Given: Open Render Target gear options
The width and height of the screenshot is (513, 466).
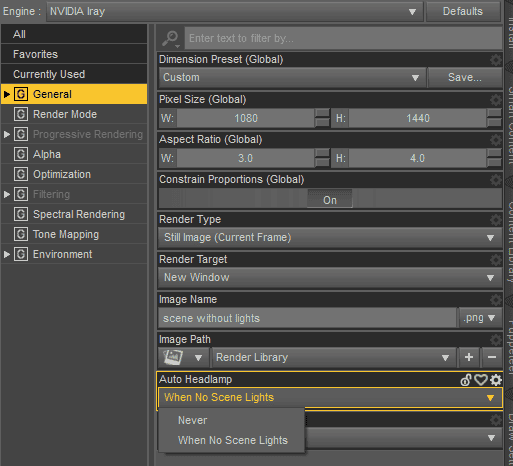Looking at the screenshot, I should tap(496, 260).
